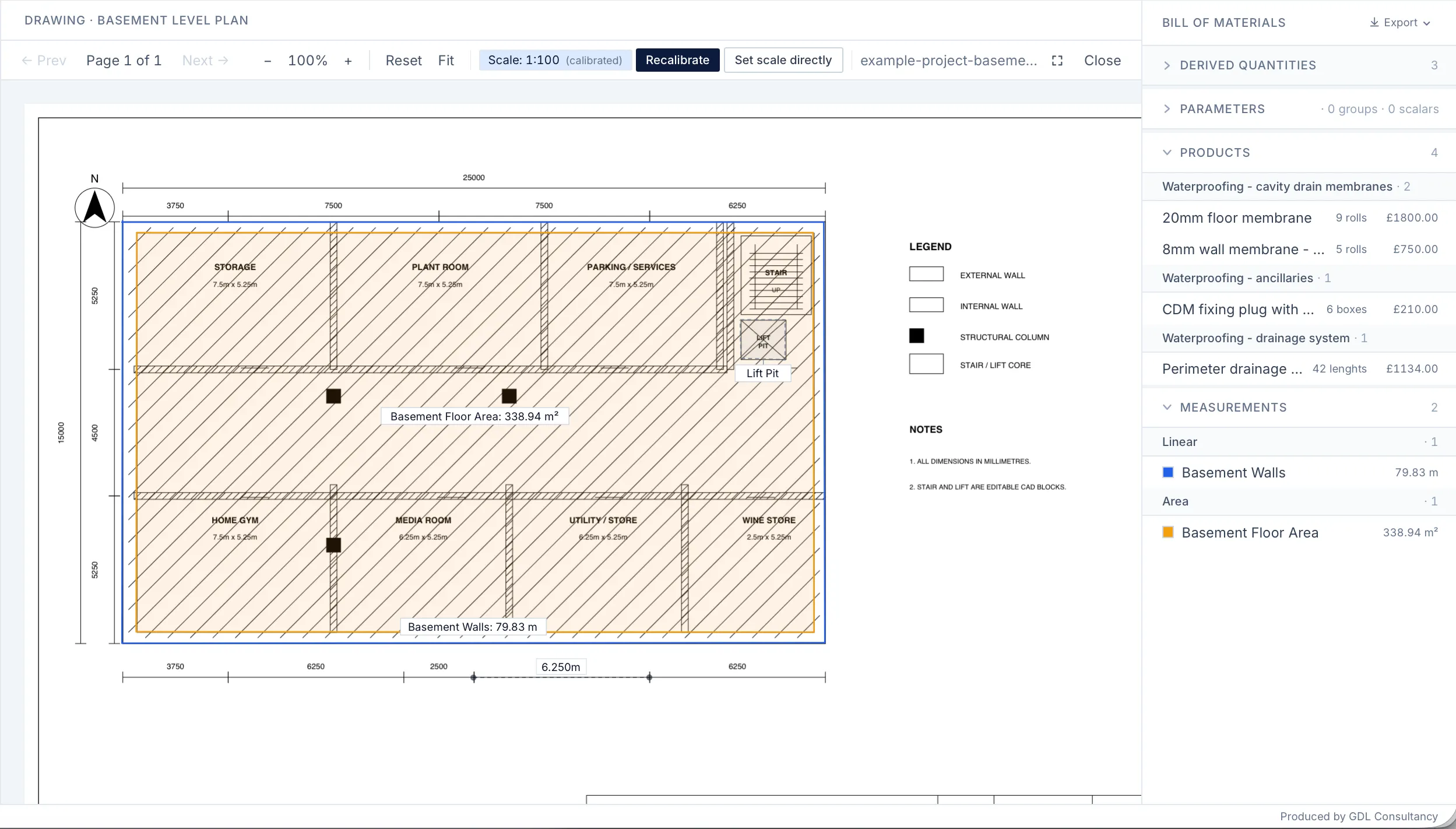Click the Recalibrate button
Viewport: 1456px width, 829px height.
point(677,60)
